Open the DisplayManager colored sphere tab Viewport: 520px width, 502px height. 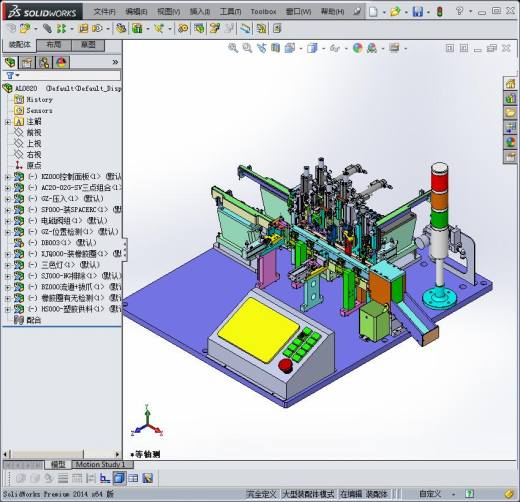click(61, 62)
